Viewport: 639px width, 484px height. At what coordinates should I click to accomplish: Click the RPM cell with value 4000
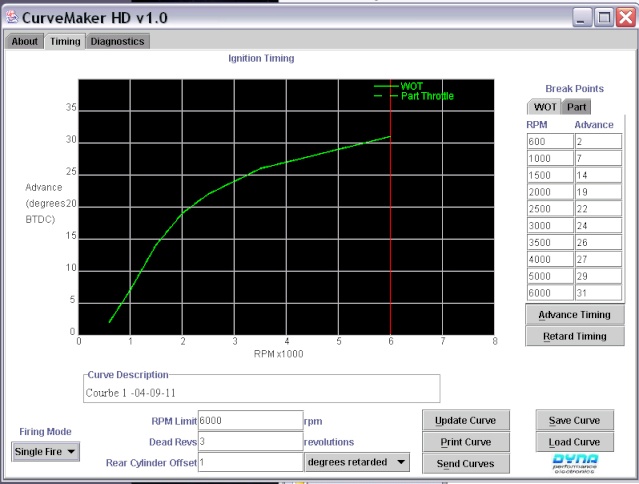click(550, 259)
